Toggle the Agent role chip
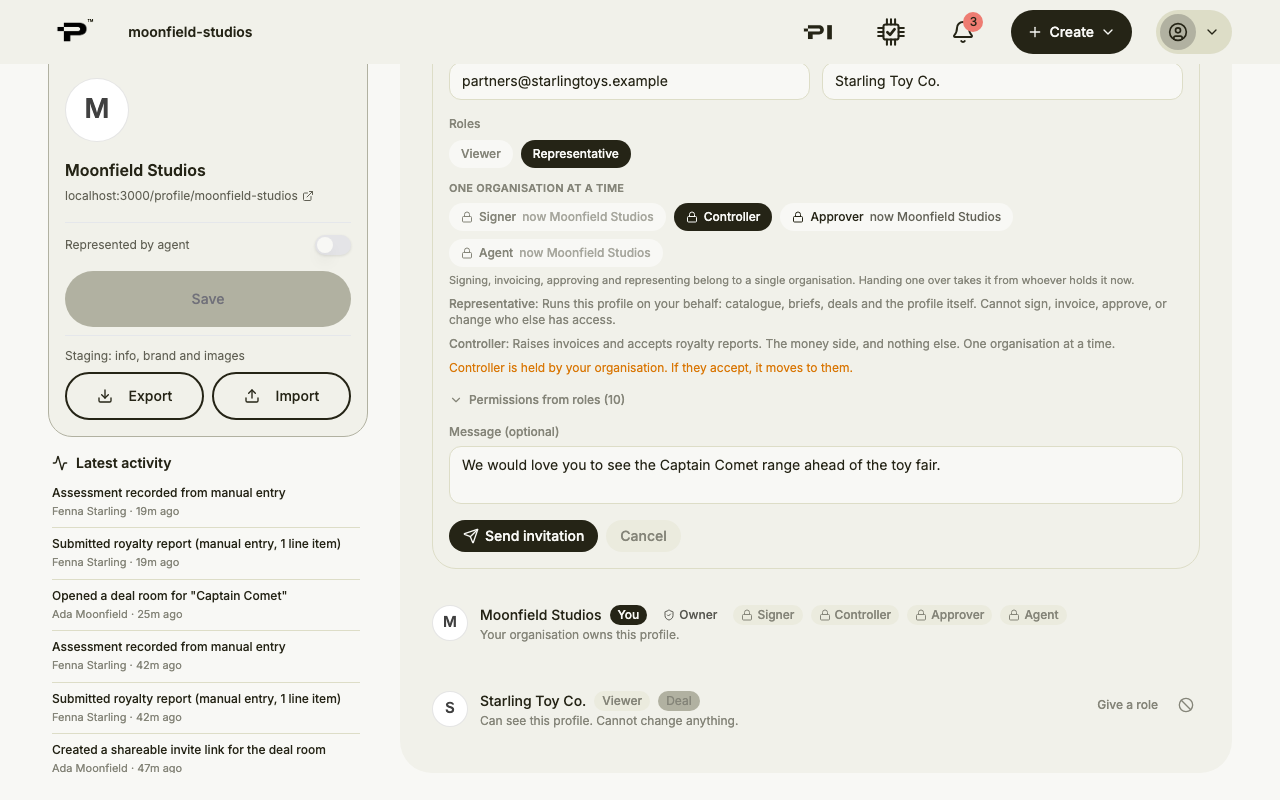 556,253
